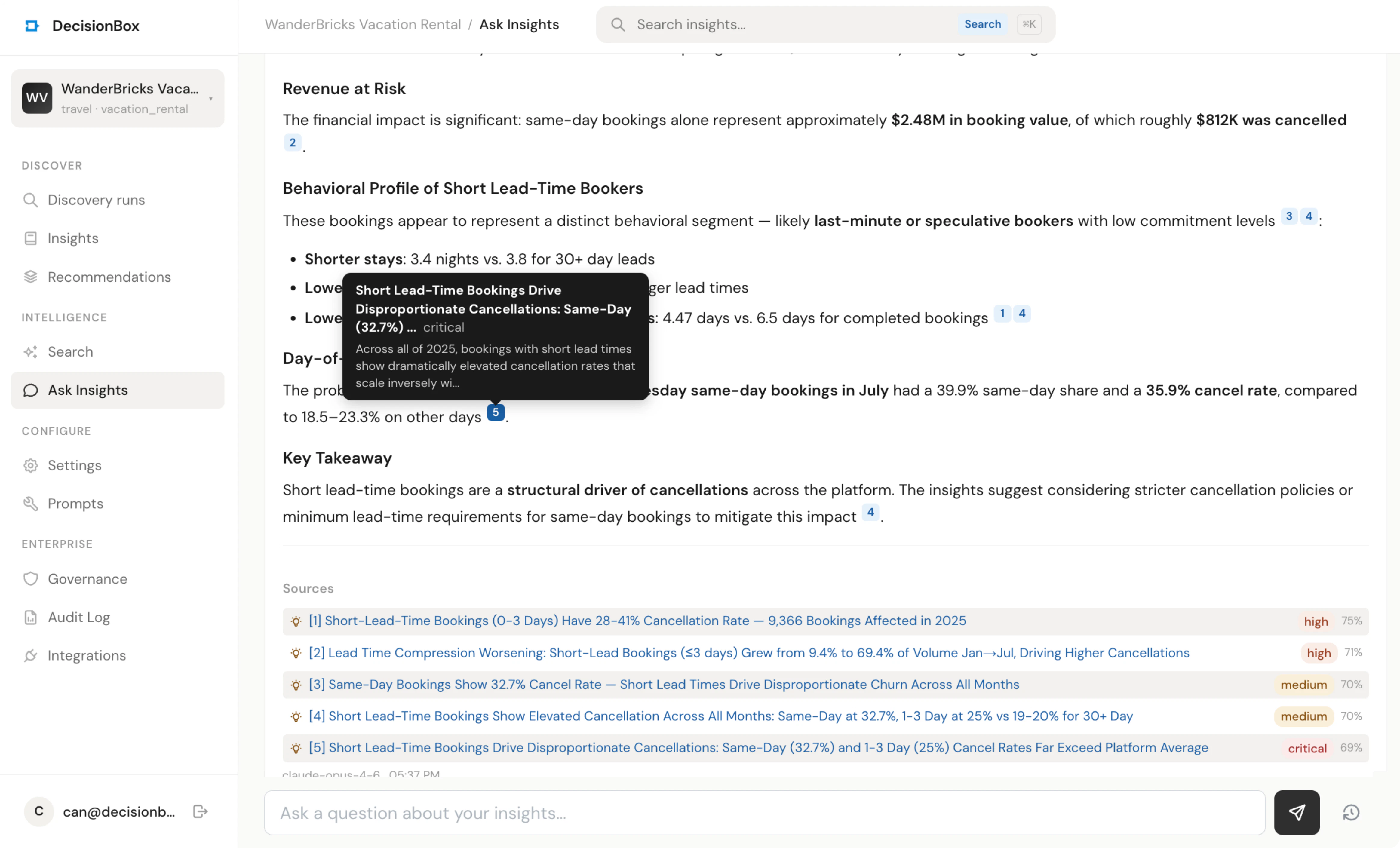Click citation badge 5 after 'other days'
1400x849 pixels.
[496, 412]
